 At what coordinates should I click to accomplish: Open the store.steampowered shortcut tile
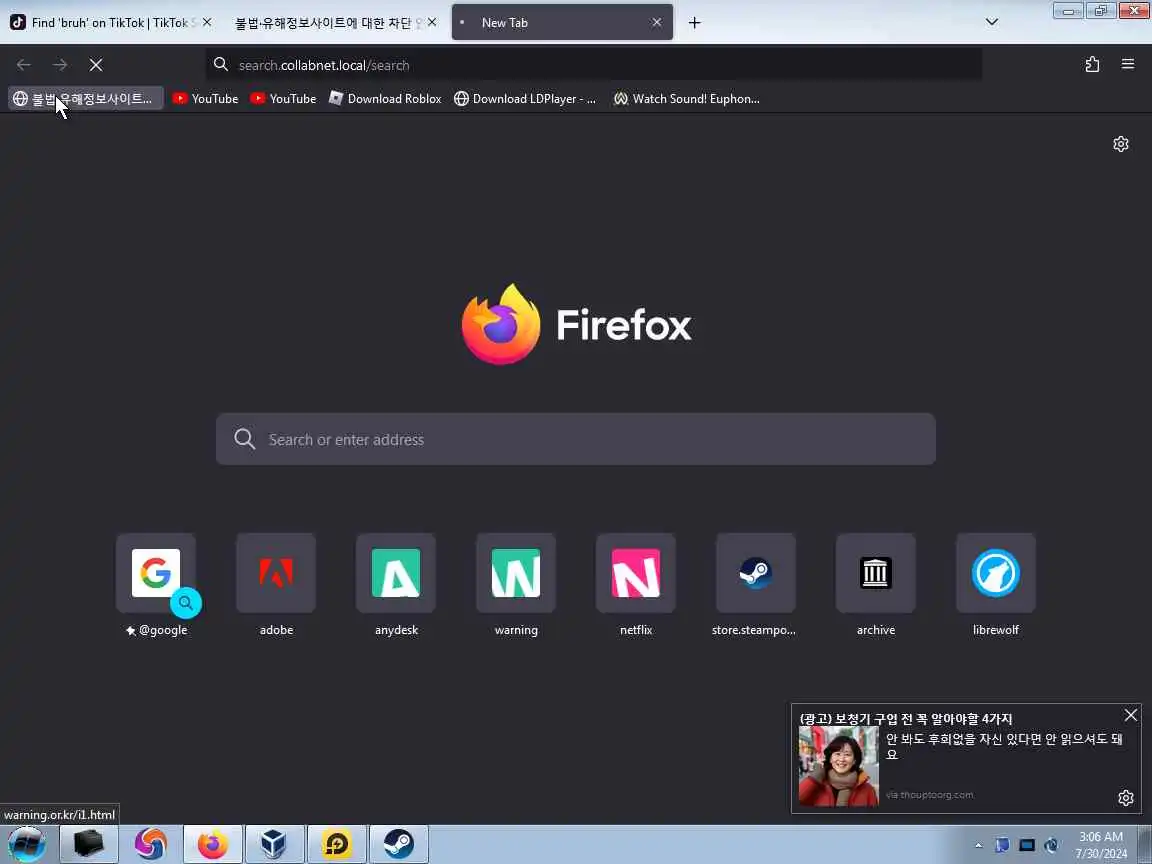pos(755,585)
